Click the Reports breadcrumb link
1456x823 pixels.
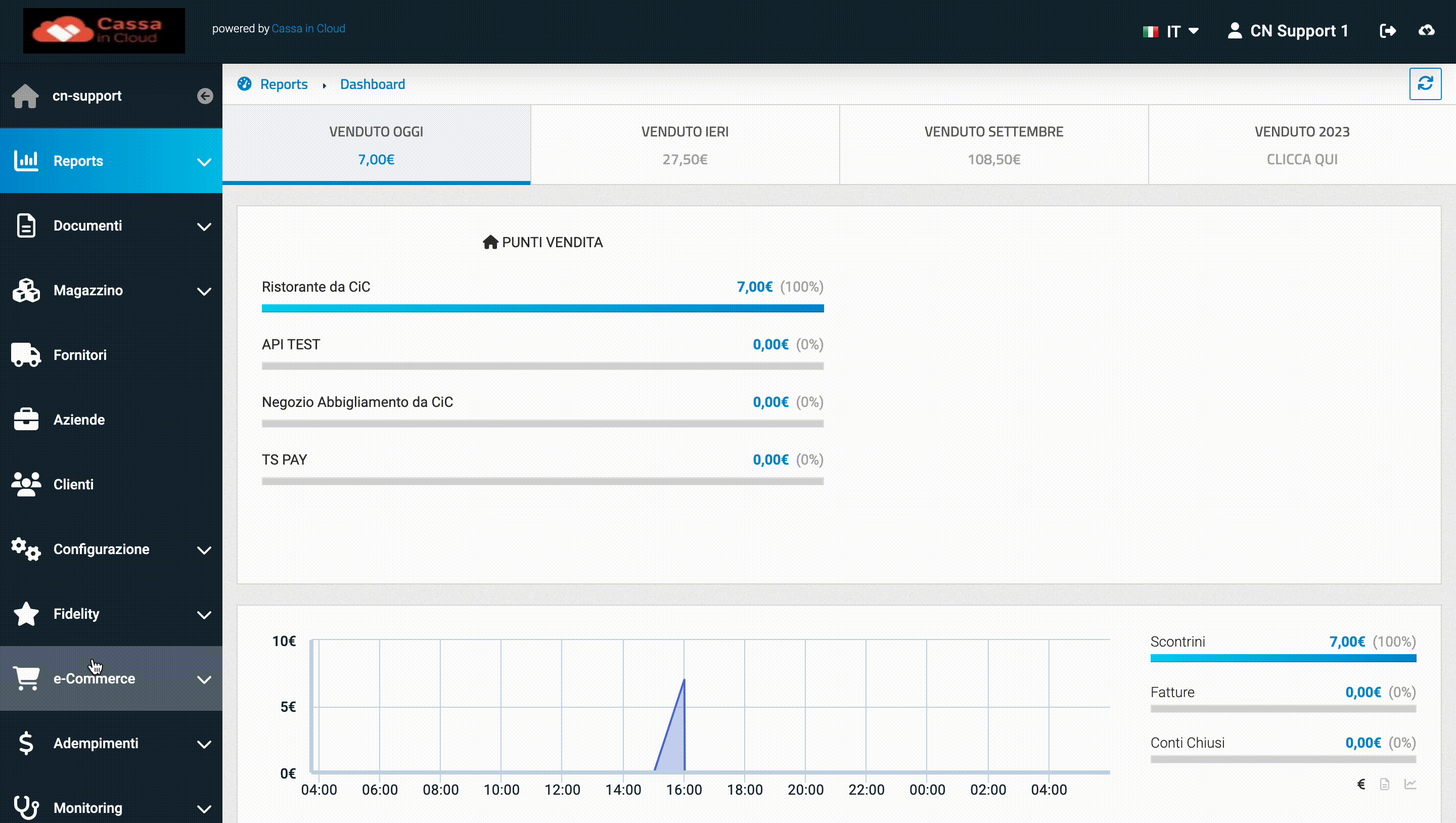click(284, 84)
